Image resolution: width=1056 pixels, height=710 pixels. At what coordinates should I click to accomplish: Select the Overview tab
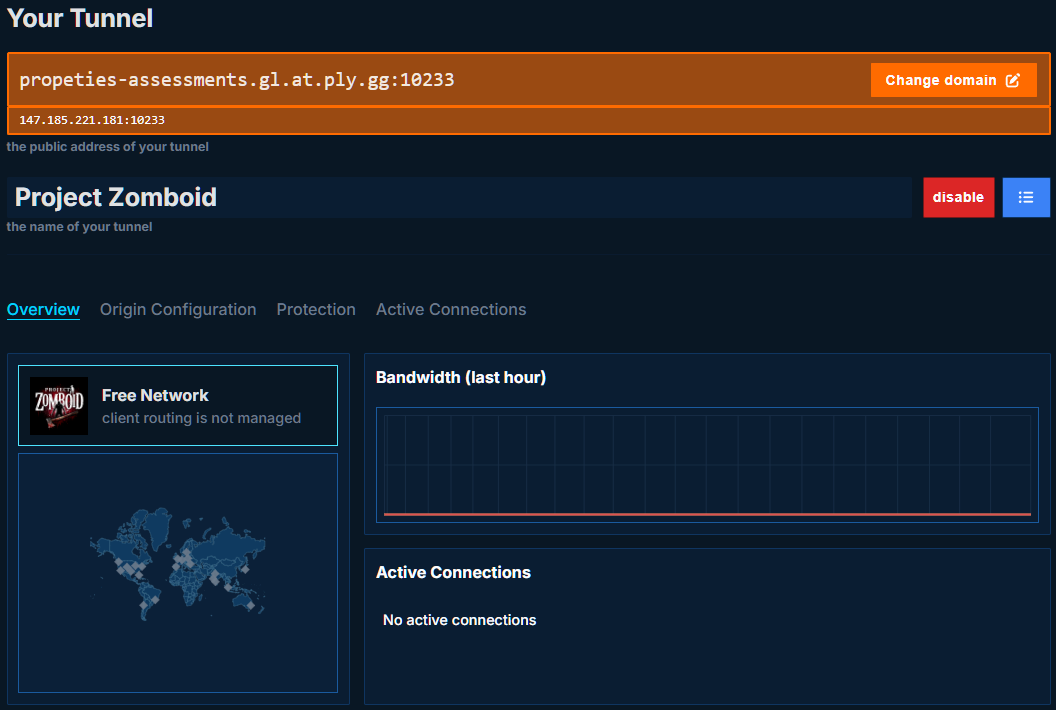pyautogui.click(x=43, y=309)
